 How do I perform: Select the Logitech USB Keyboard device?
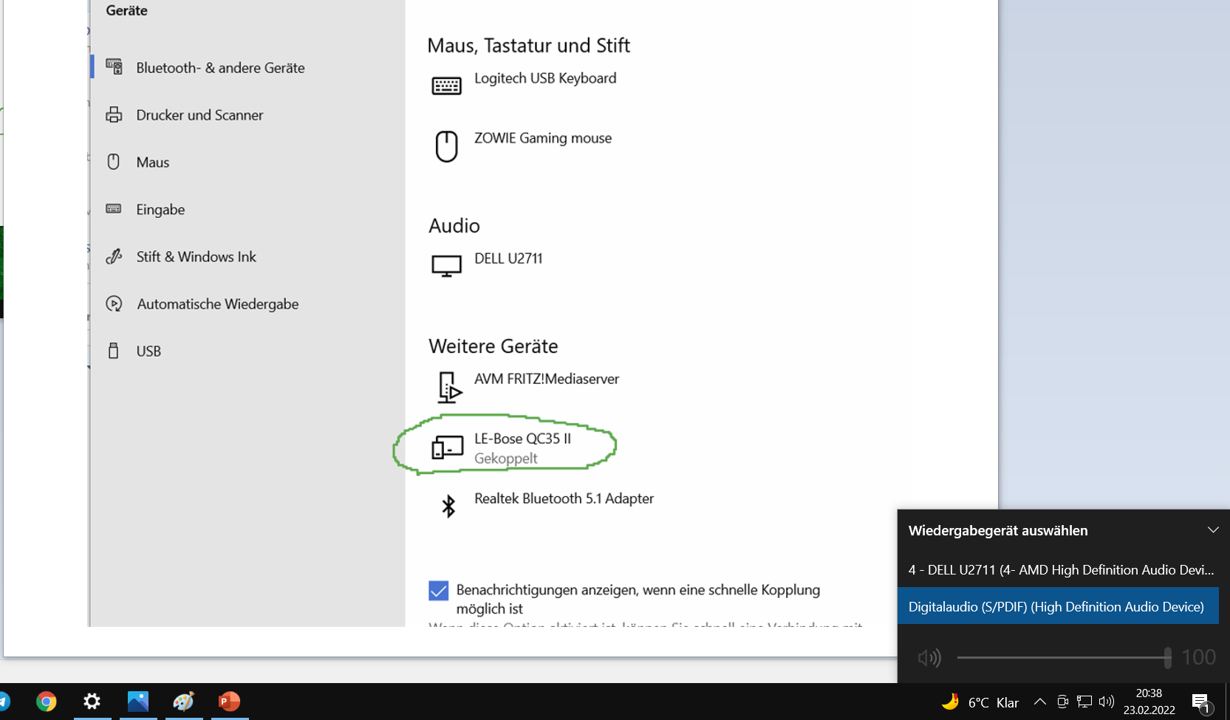click(545, 78)
